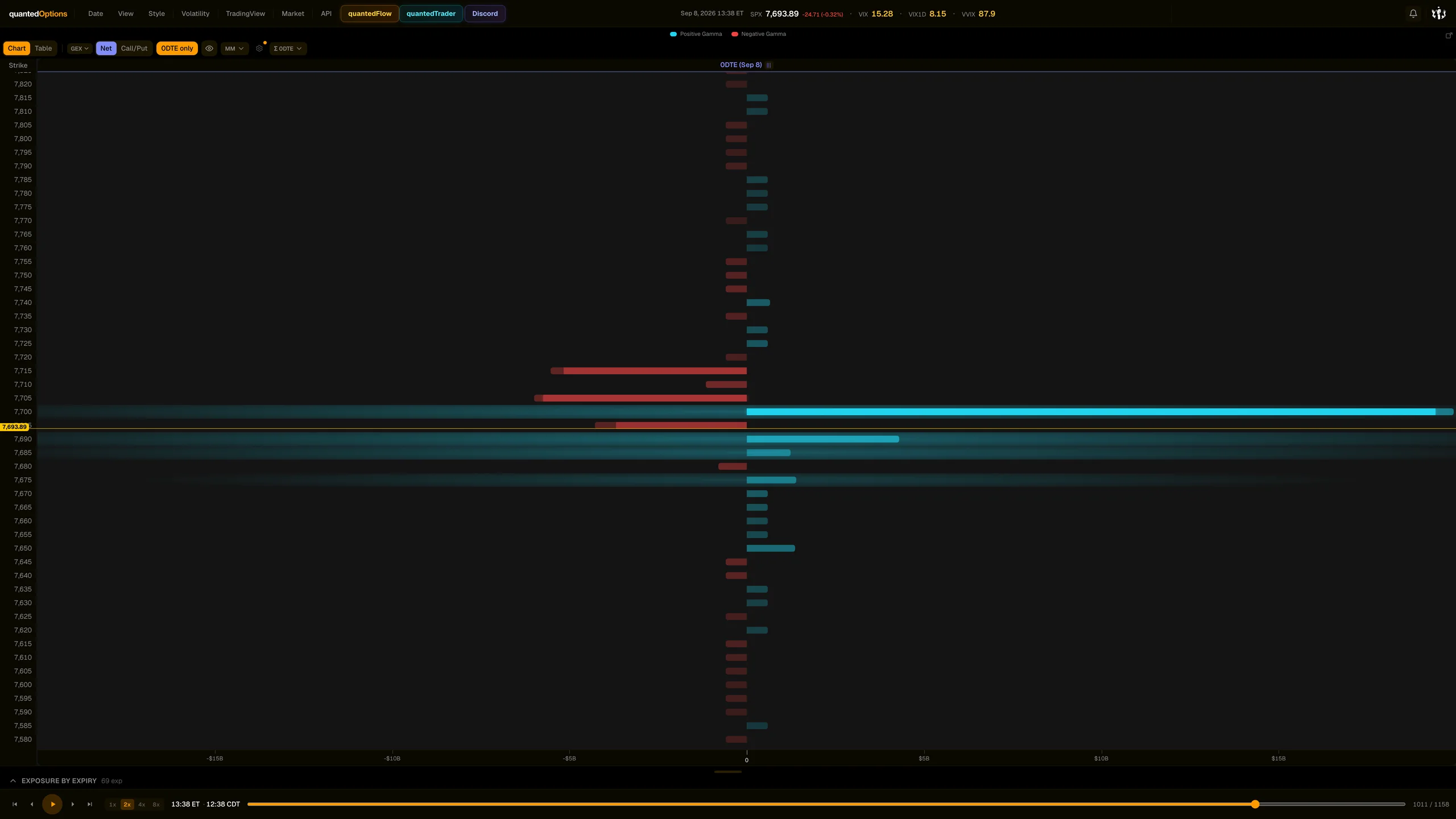Skip to the last frame
The width and height of the screenshot is (1456, 819).
tap(90, 804)
